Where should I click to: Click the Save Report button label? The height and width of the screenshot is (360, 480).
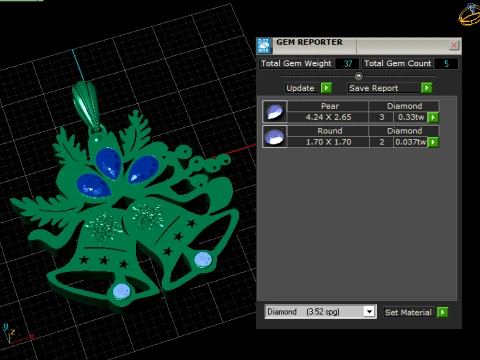[x=384, y=88]
